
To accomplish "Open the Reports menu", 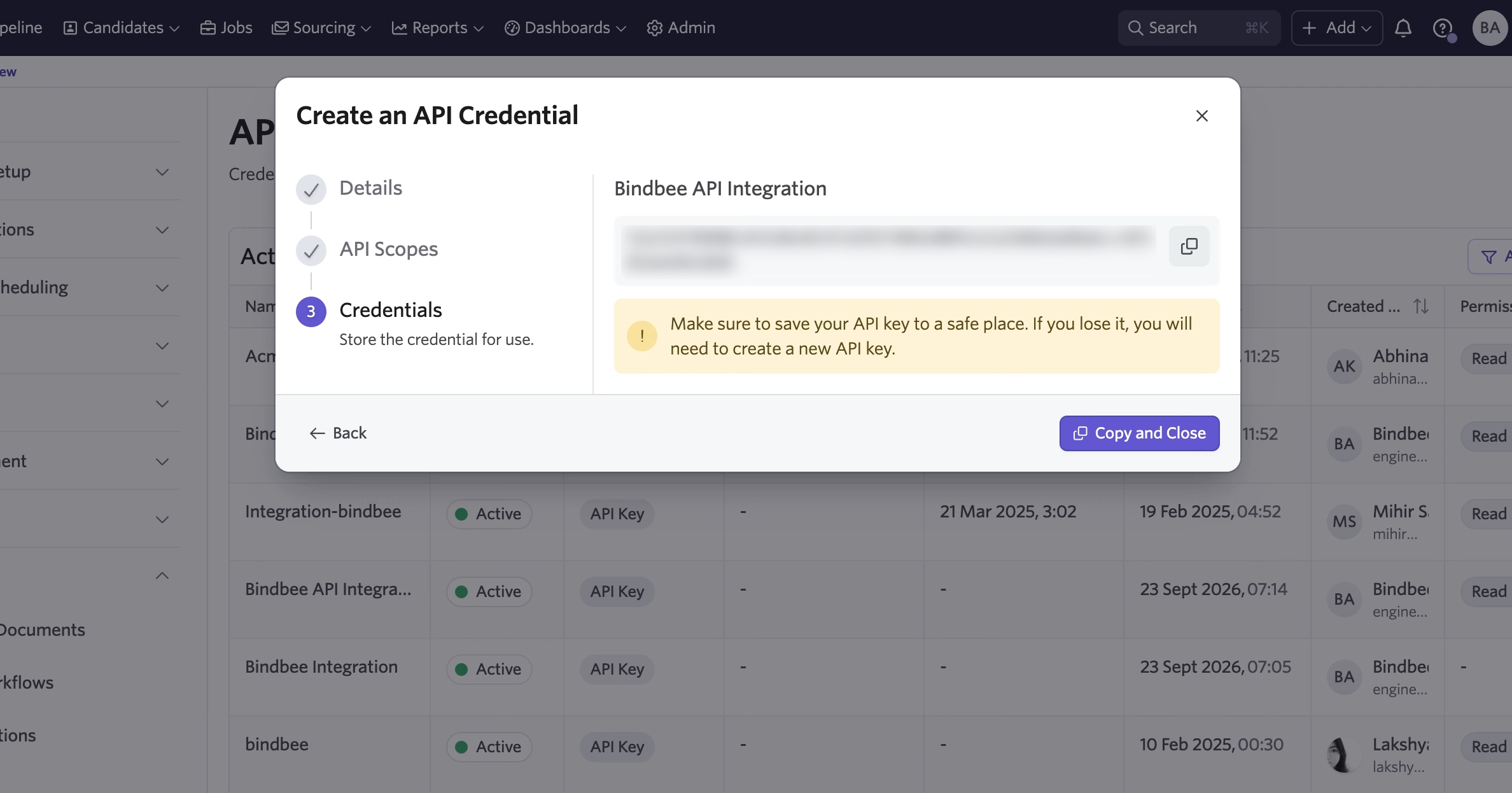I will (x=437, y=28).
